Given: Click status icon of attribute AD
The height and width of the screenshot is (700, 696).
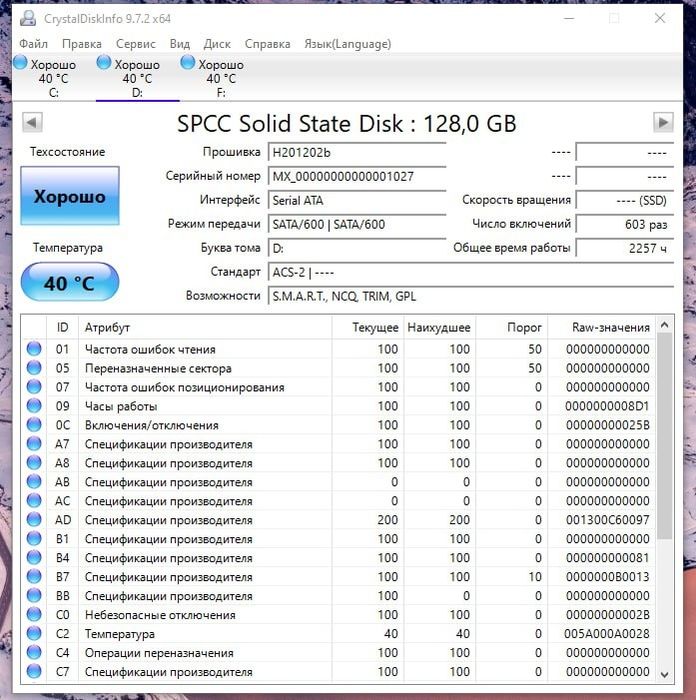Looking at the screenshot, I should pos(34,519).
